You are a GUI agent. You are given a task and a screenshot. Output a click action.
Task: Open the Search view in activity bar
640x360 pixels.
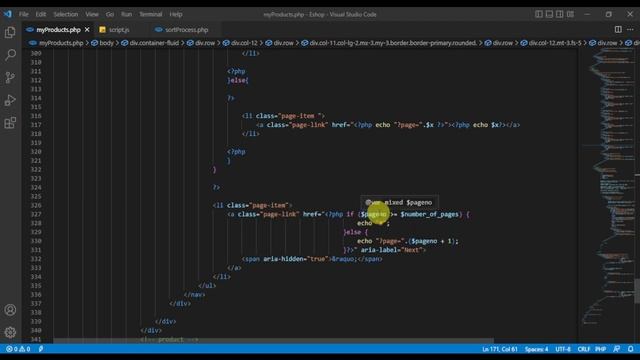[10, 55]
